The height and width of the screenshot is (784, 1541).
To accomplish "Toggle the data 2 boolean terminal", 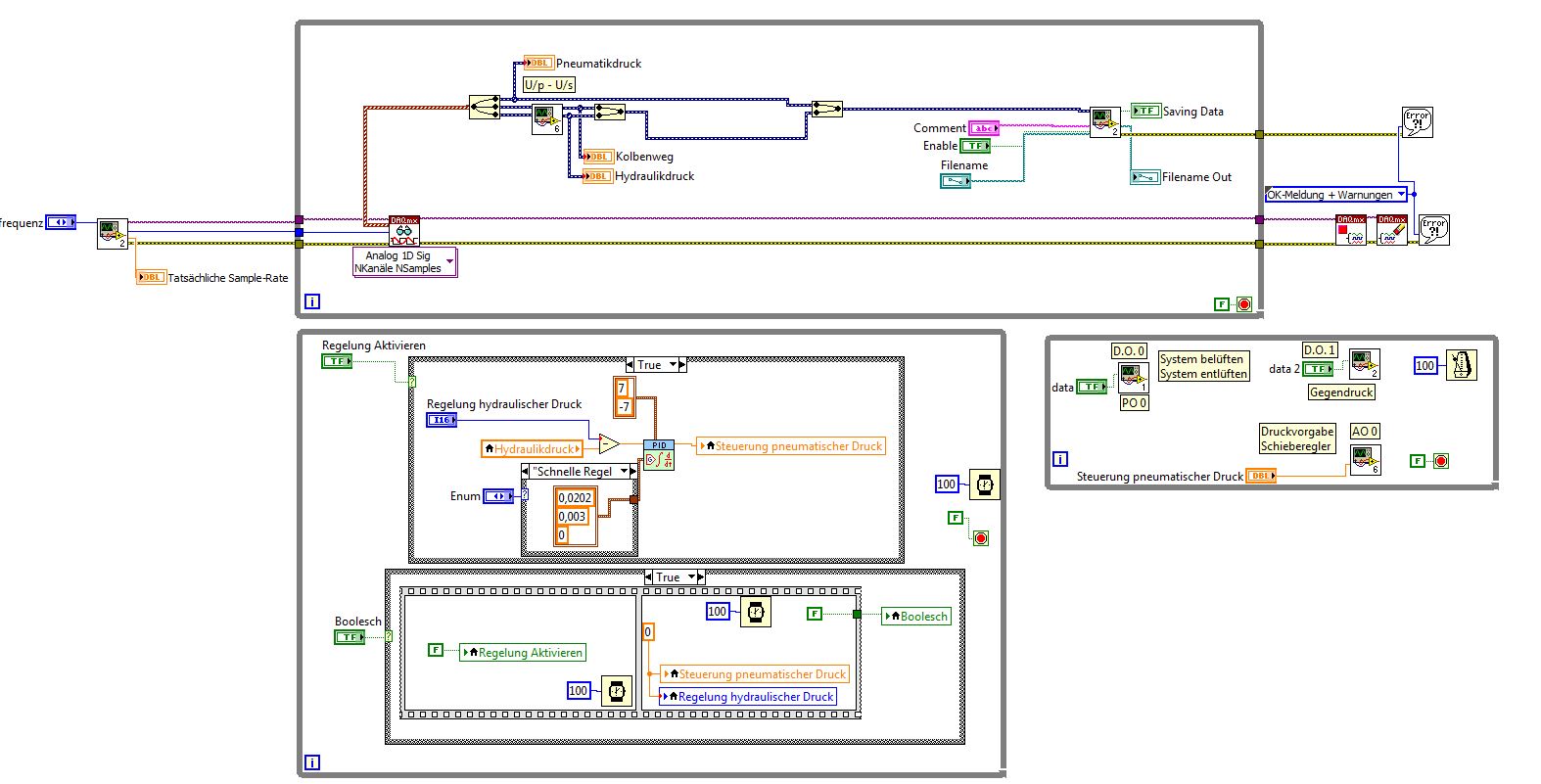I will (1318, 369).
